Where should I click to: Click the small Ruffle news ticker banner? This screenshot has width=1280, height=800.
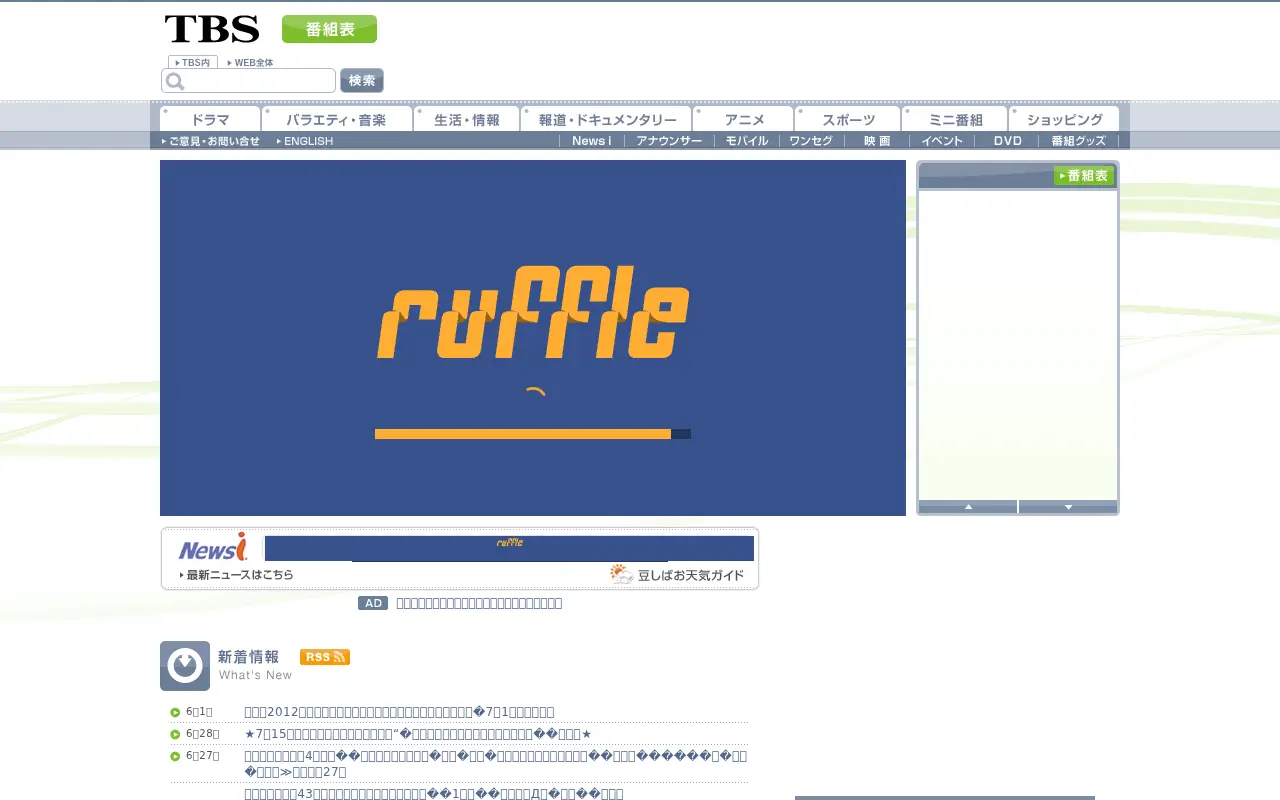509,548
